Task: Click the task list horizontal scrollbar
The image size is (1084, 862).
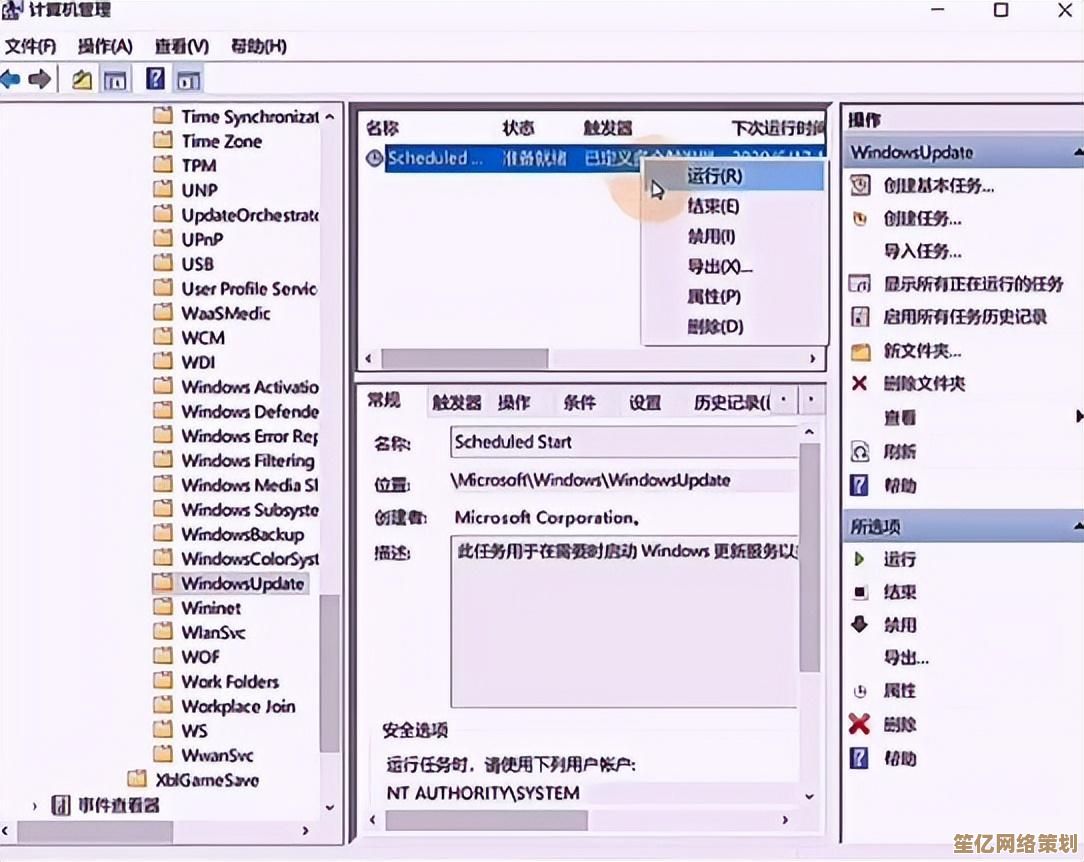Action: [x=464, y=358]
